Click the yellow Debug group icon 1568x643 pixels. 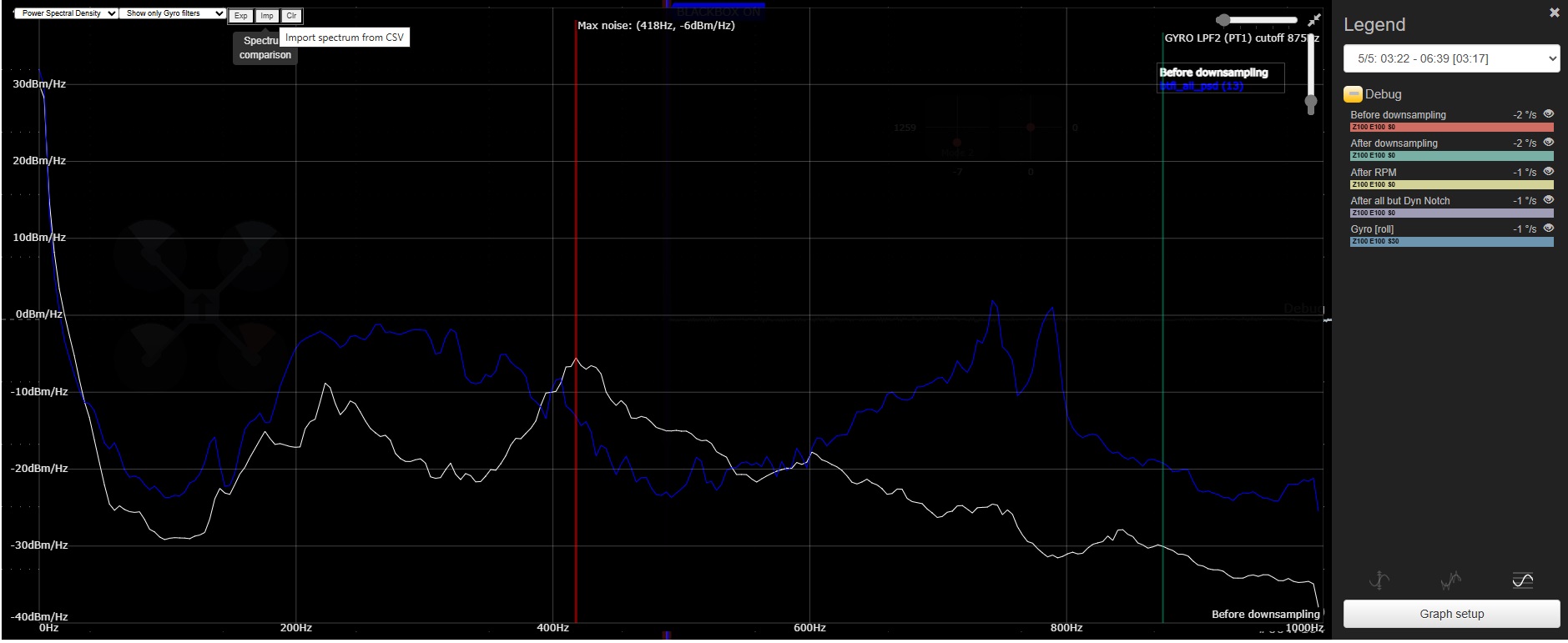(1353, 94)
